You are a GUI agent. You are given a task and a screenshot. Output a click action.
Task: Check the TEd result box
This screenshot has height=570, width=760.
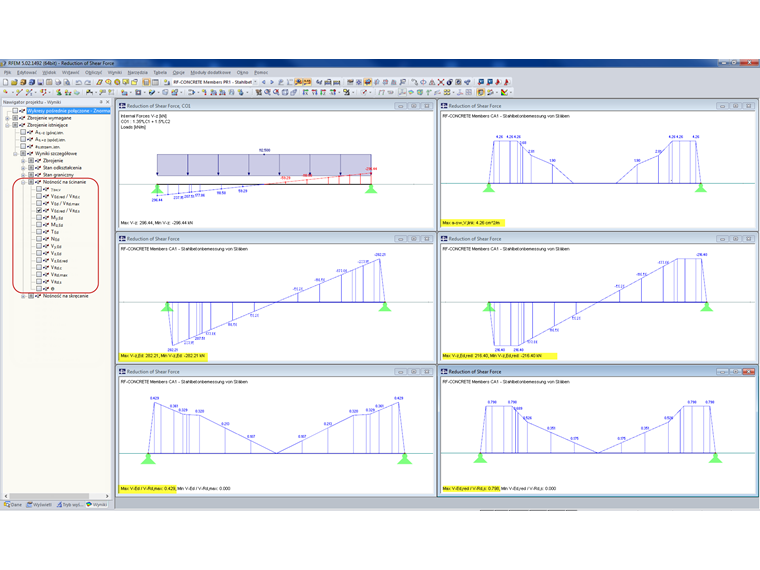(39, 232)
